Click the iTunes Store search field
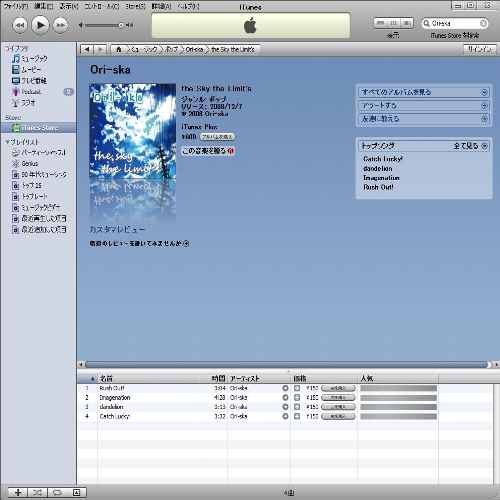 click(455, 23)
